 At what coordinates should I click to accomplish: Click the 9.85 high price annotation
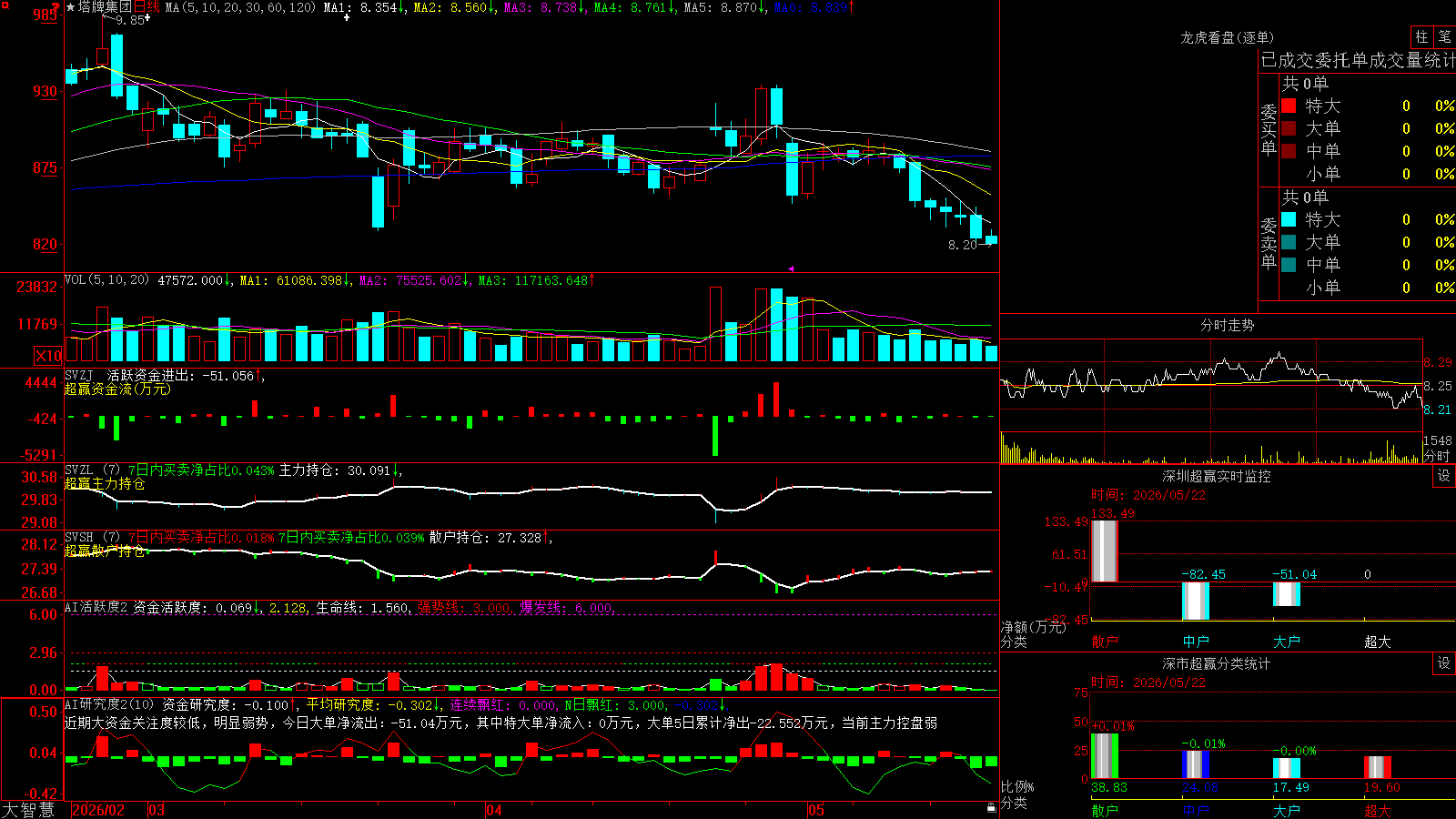(x=130, y=20)
